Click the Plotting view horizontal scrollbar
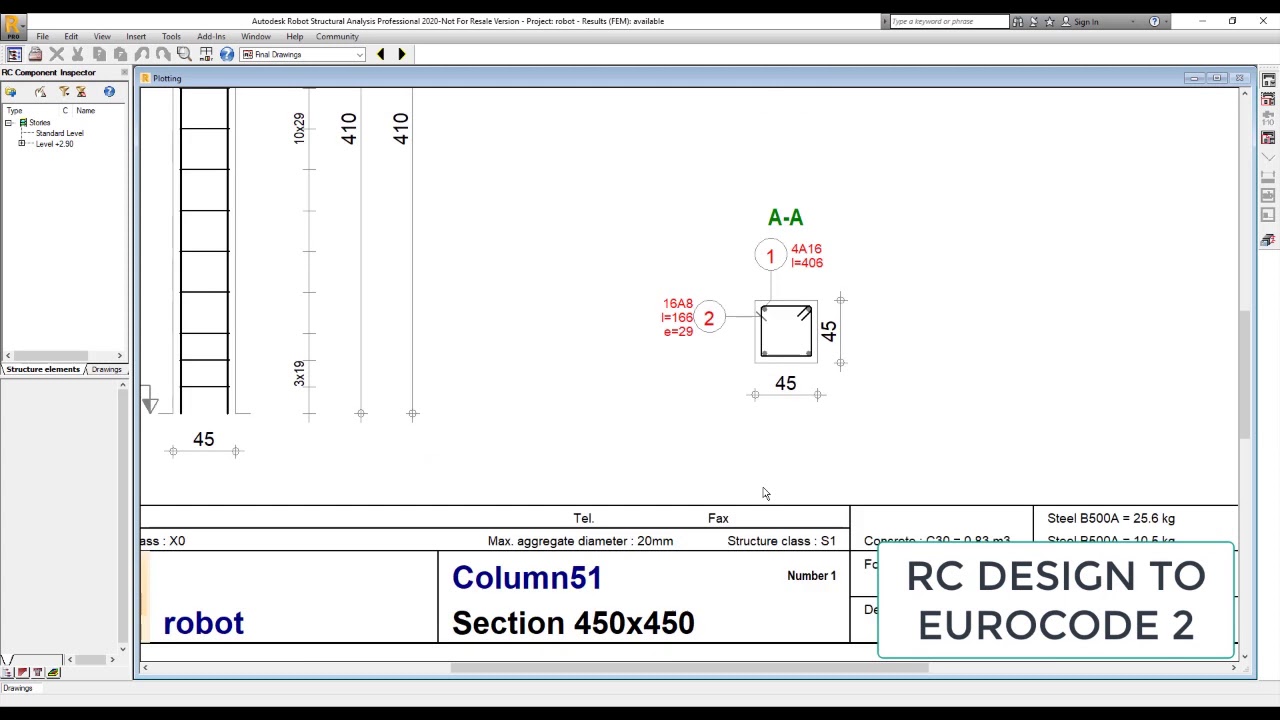Screen dimensions: 1280x720 [x=689, y=668]
